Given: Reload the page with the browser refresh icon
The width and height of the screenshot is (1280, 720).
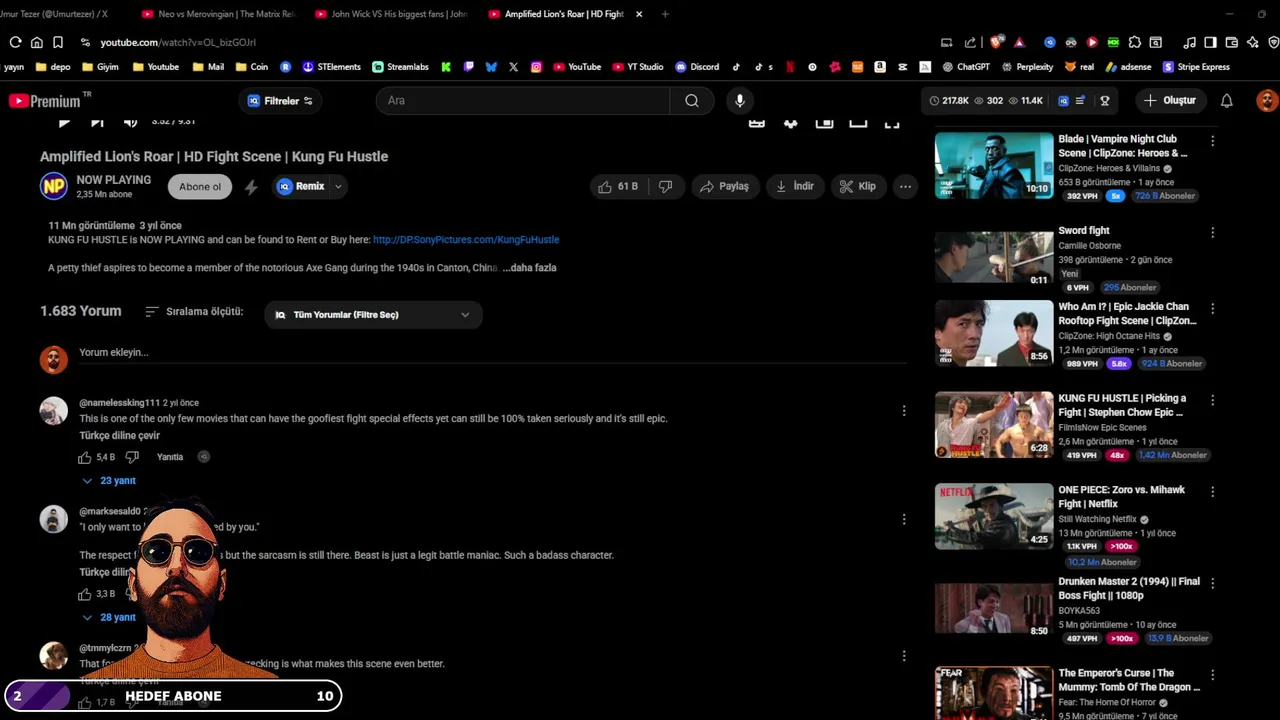Looking at the screenshot, I should (15, 42).
